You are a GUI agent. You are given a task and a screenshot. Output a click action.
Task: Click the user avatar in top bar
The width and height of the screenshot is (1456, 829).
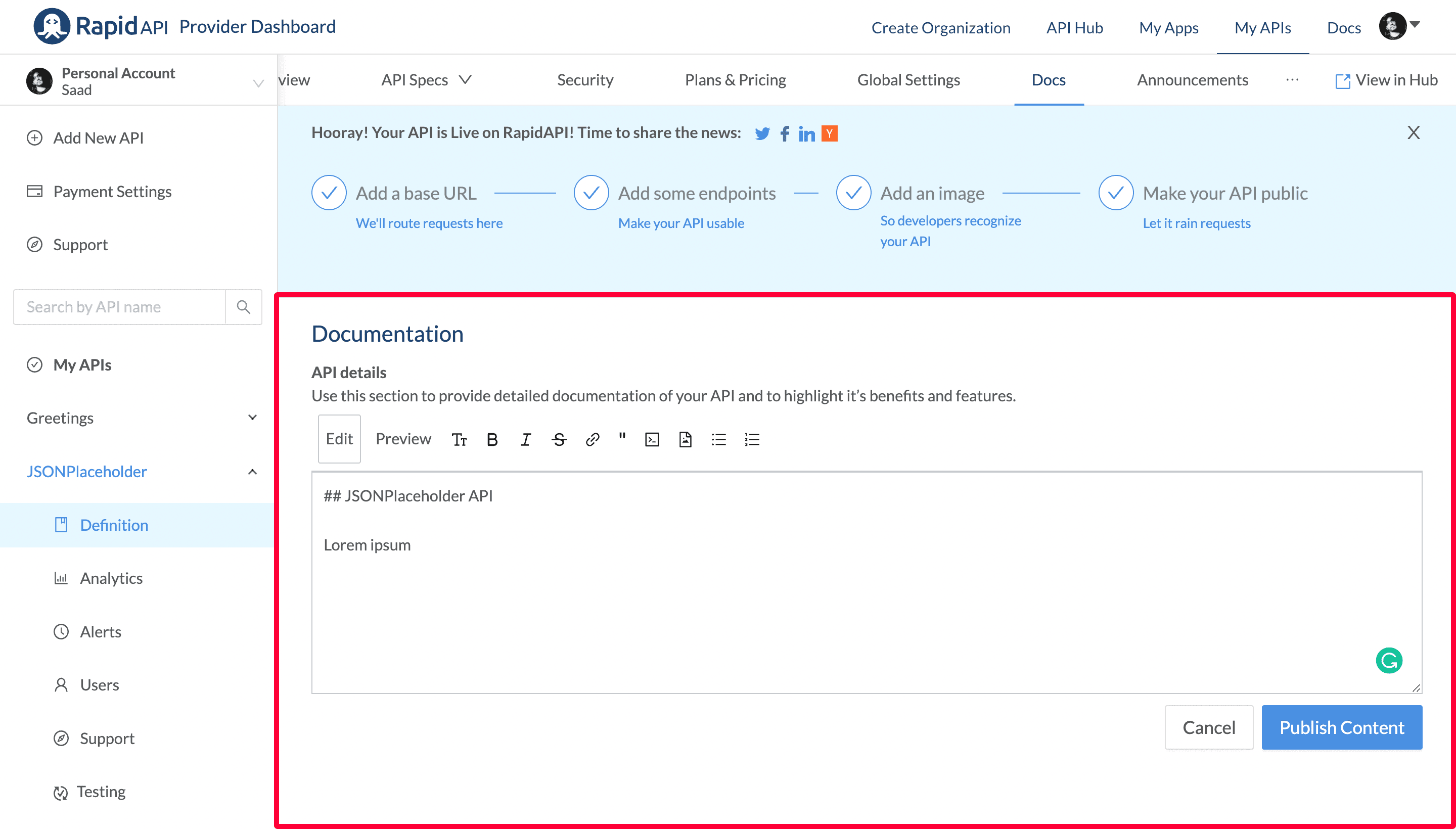[x=1392, y=26]
